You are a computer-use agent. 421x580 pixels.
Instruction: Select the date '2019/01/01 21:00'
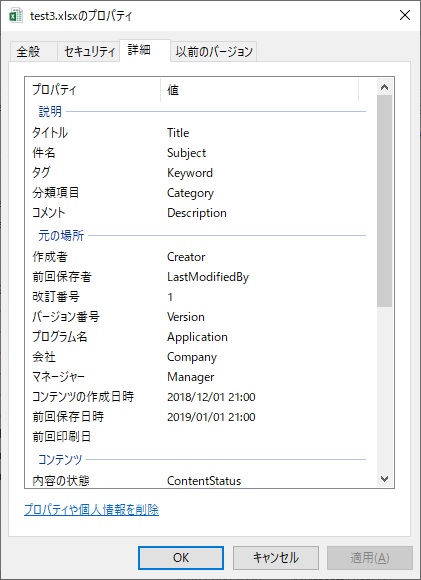point(211,417)
